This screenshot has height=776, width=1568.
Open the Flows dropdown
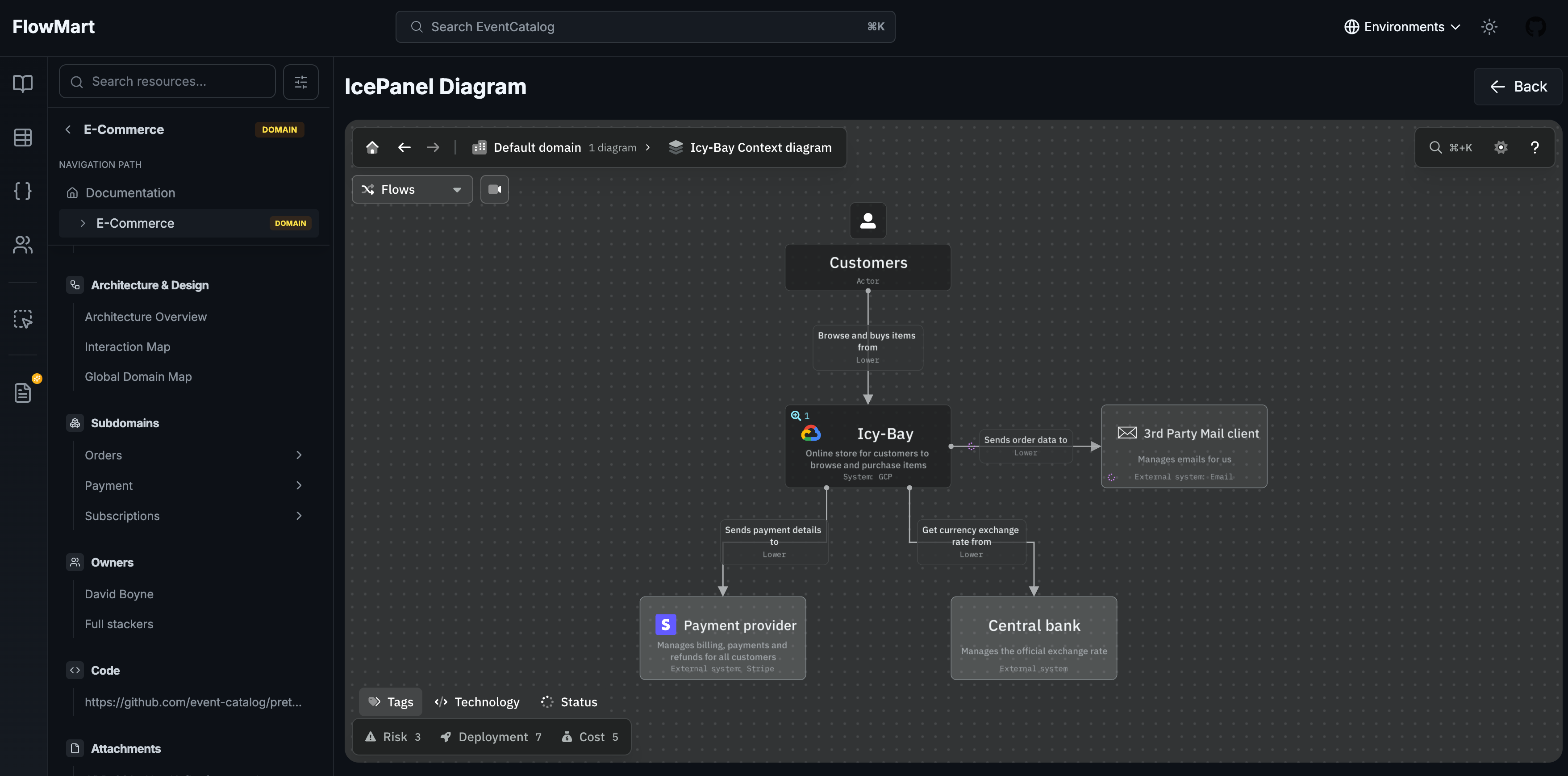412,189
